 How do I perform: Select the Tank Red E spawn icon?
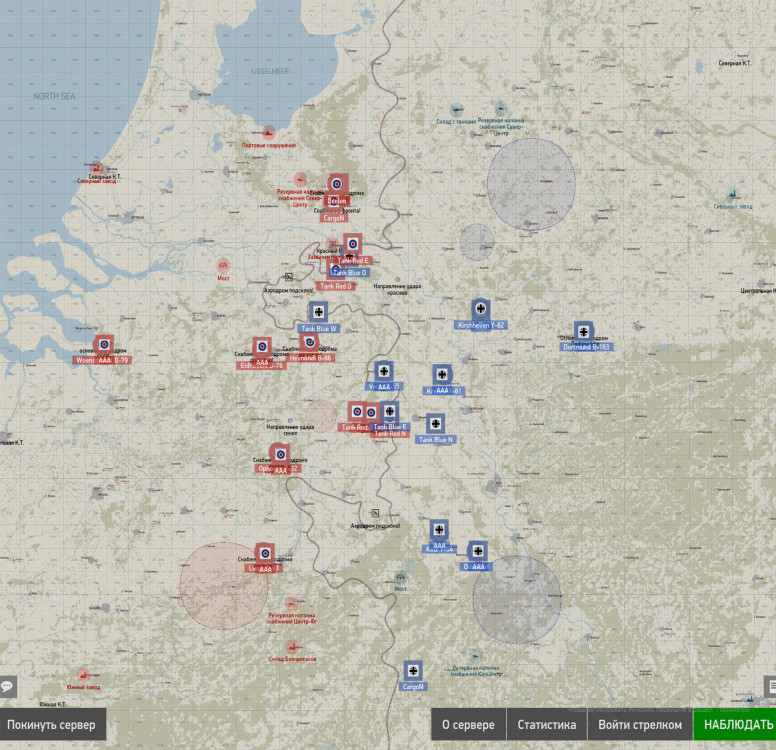[352, 244]
